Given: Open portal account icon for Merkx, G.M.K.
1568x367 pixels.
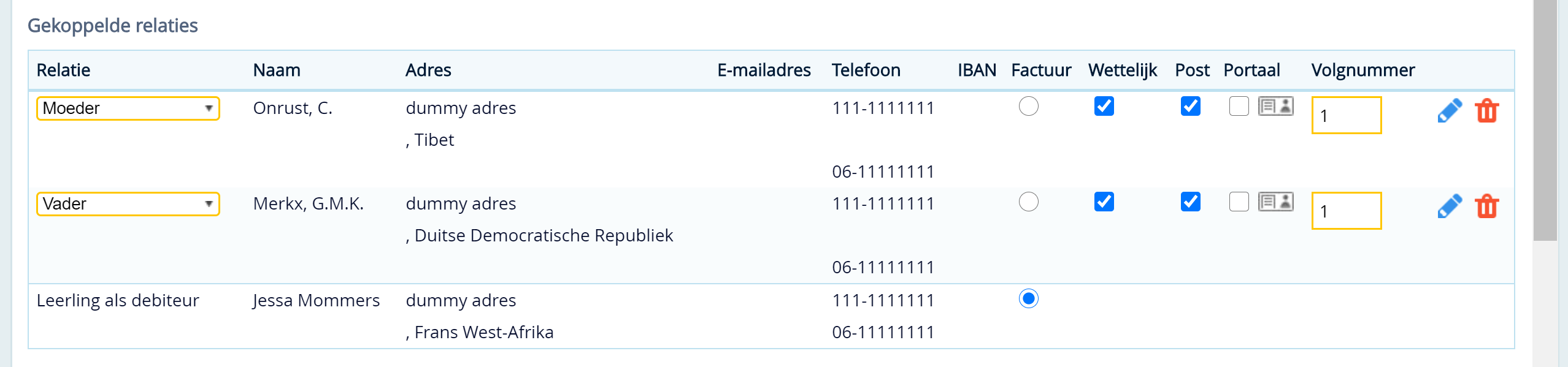Looking at the screenshot, I should tap(1276, 202).
